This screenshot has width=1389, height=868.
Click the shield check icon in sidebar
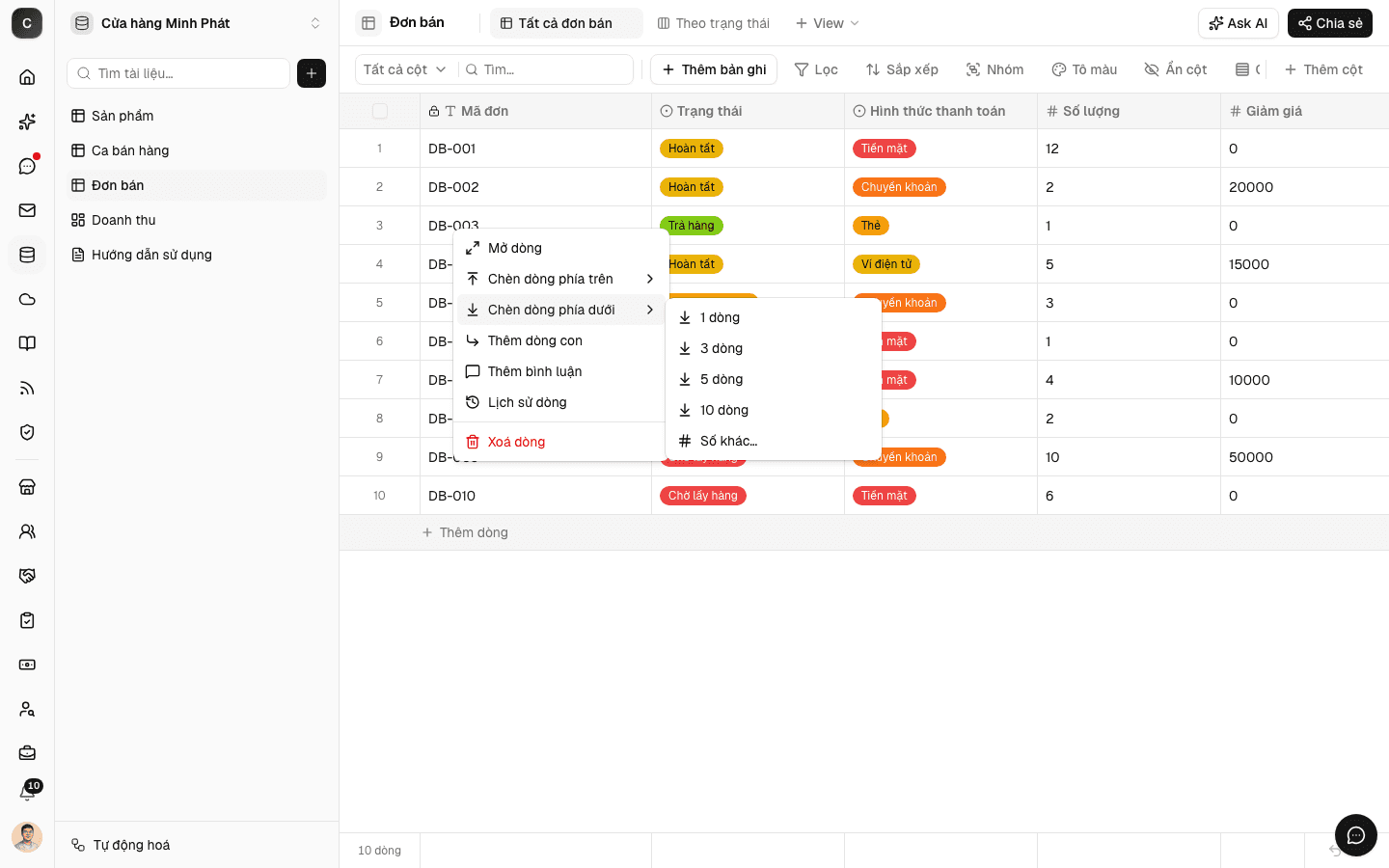point(27,432)
